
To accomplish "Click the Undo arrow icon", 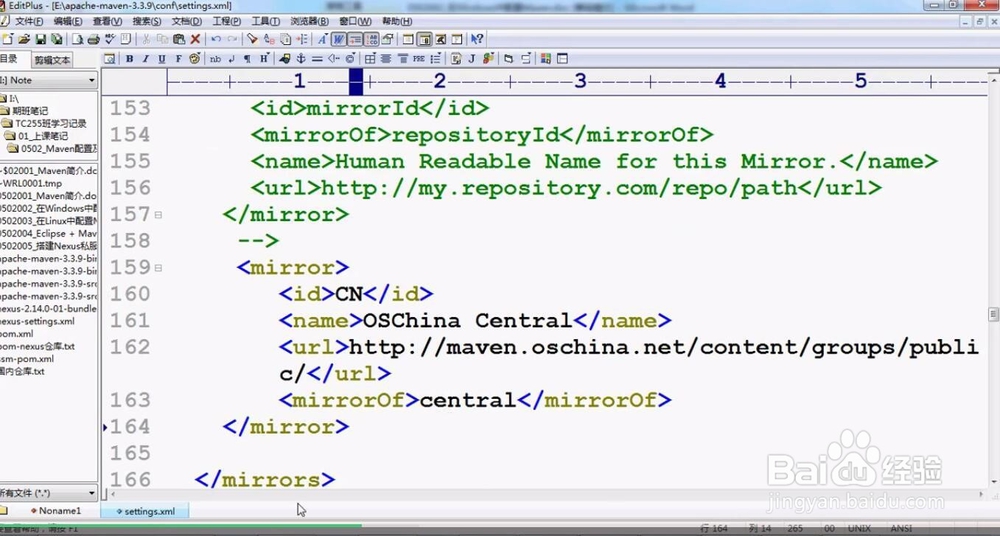I will tap(216, 40).
